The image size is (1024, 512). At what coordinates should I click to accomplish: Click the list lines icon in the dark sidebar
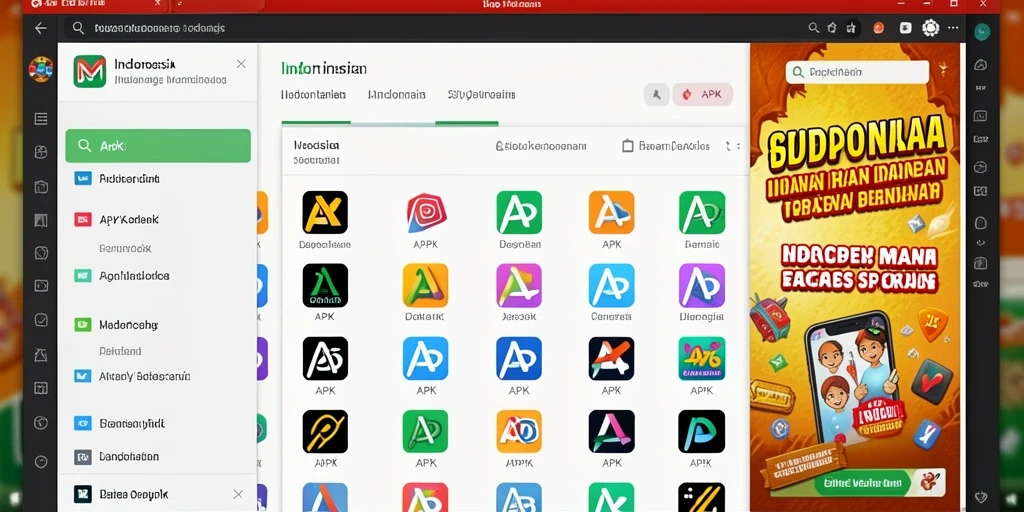coord(40,119)
